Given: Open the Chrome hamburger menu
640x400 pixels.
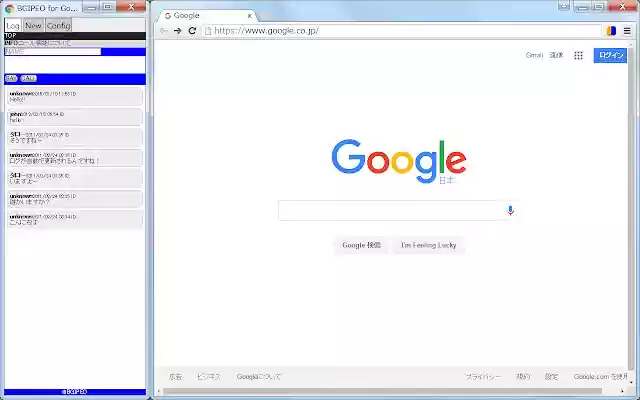Looking at the screenshot, I should coord(627,31).
